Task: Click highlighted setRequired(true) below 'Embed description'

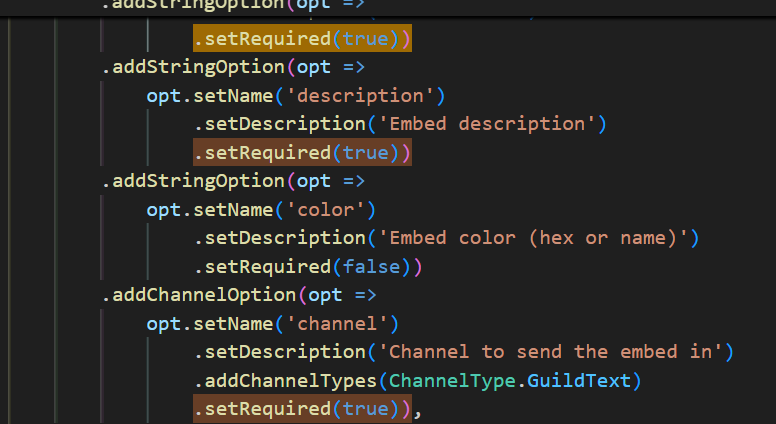Action: [x=302, y=153]
